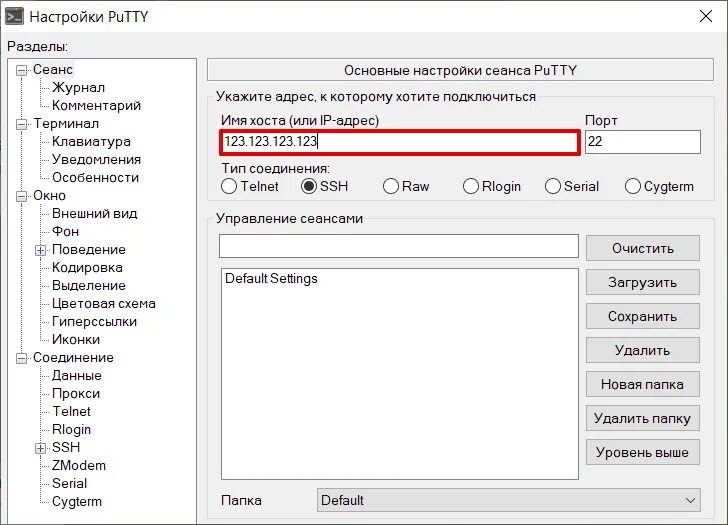Open the Rlogin item in the tree
The width and height of the screenshot is (728, 525).
71,430
